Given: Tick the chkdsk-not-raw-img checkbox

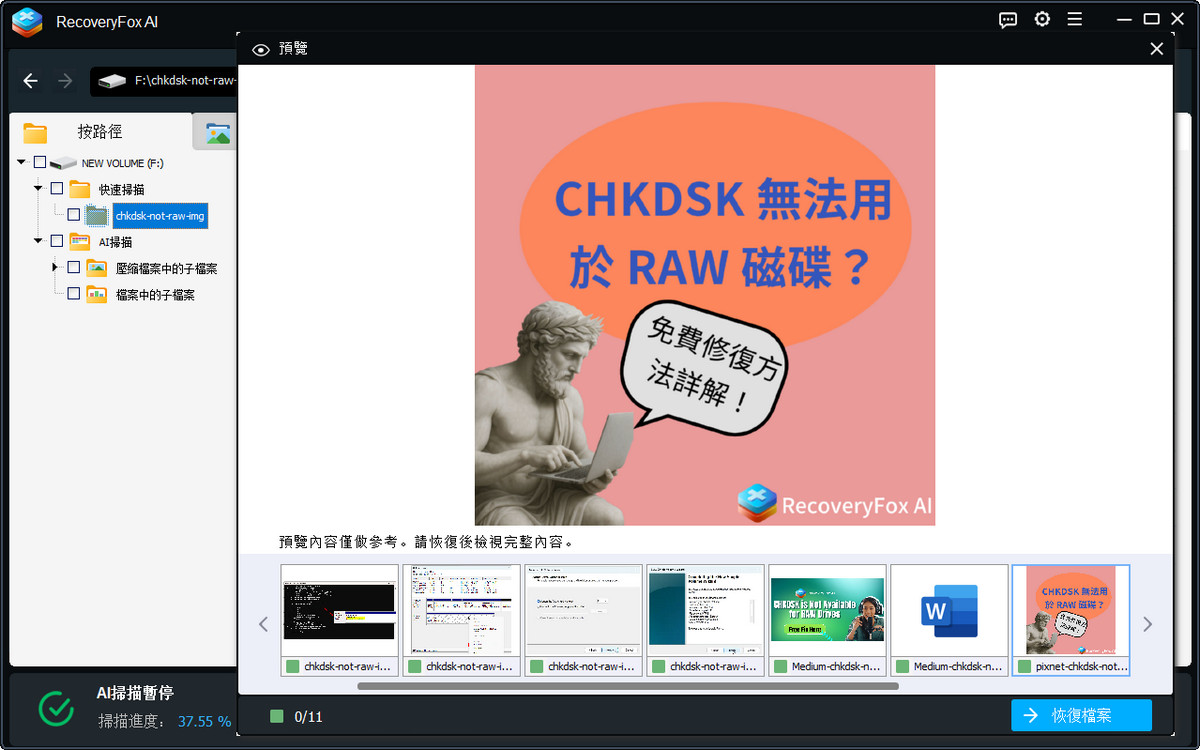Looking at the screenshot, I should click(x=73, y=215).
